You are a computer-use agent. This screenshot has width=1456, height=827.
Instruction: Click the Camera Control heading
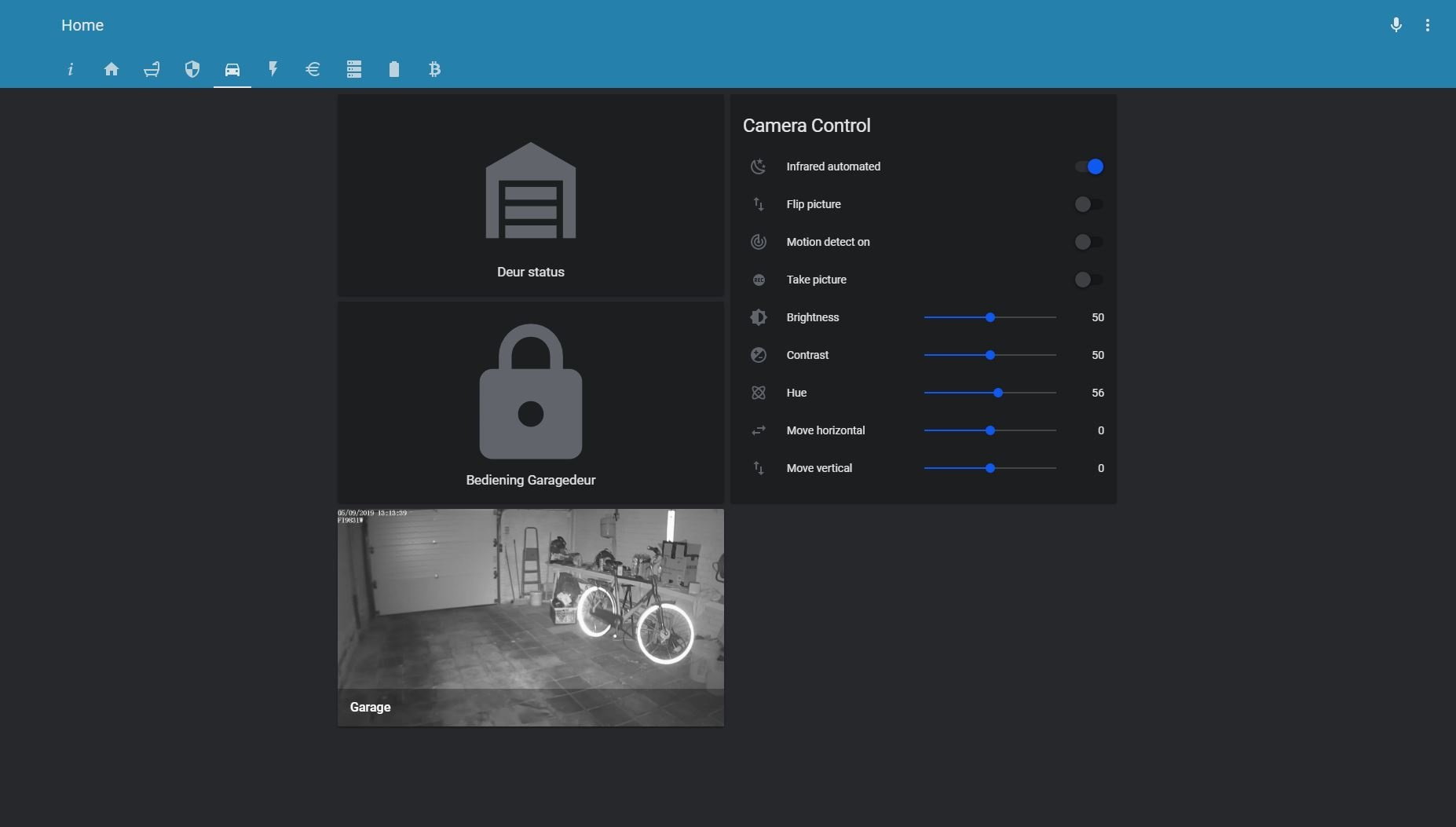(x=807, y=126)
